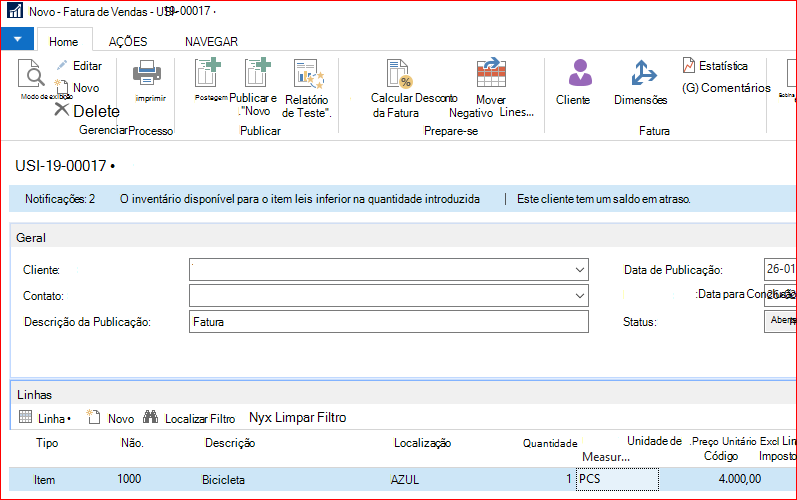Open the Relatório de Teste icon

click(309, 74)
